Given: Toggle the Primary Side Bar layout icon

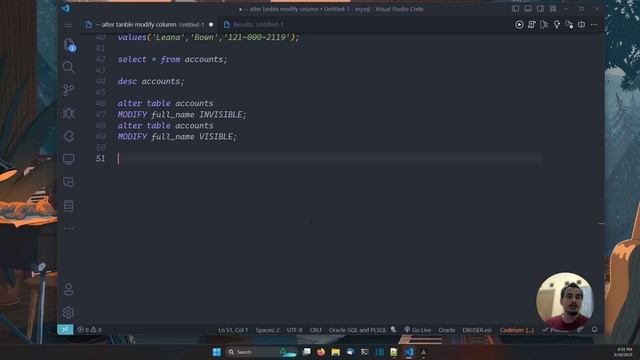Looking at the screenshot, I should pyautogui.click(x=516, y=9).
